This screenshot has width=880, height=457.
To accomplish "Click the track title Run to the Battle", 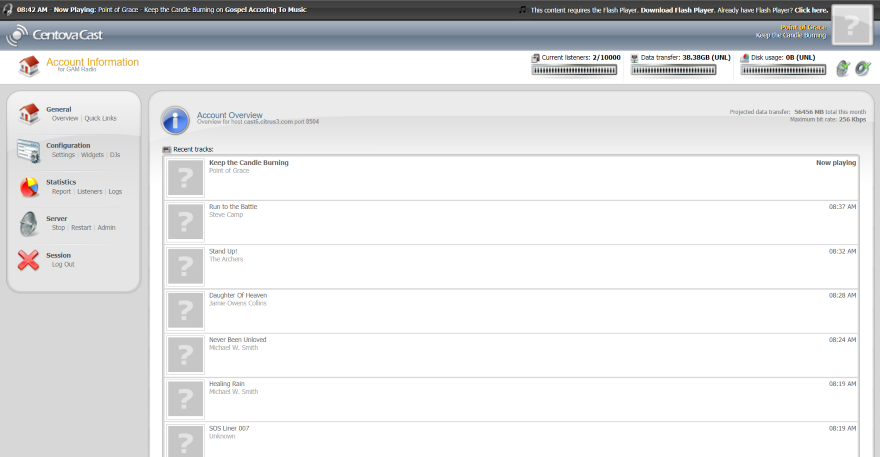I will pos(233,207).
